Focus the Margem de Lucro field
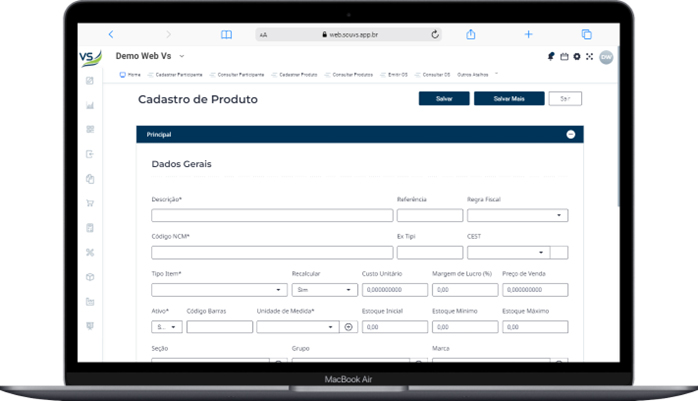The image size is (698, 401). pos(465,290)
